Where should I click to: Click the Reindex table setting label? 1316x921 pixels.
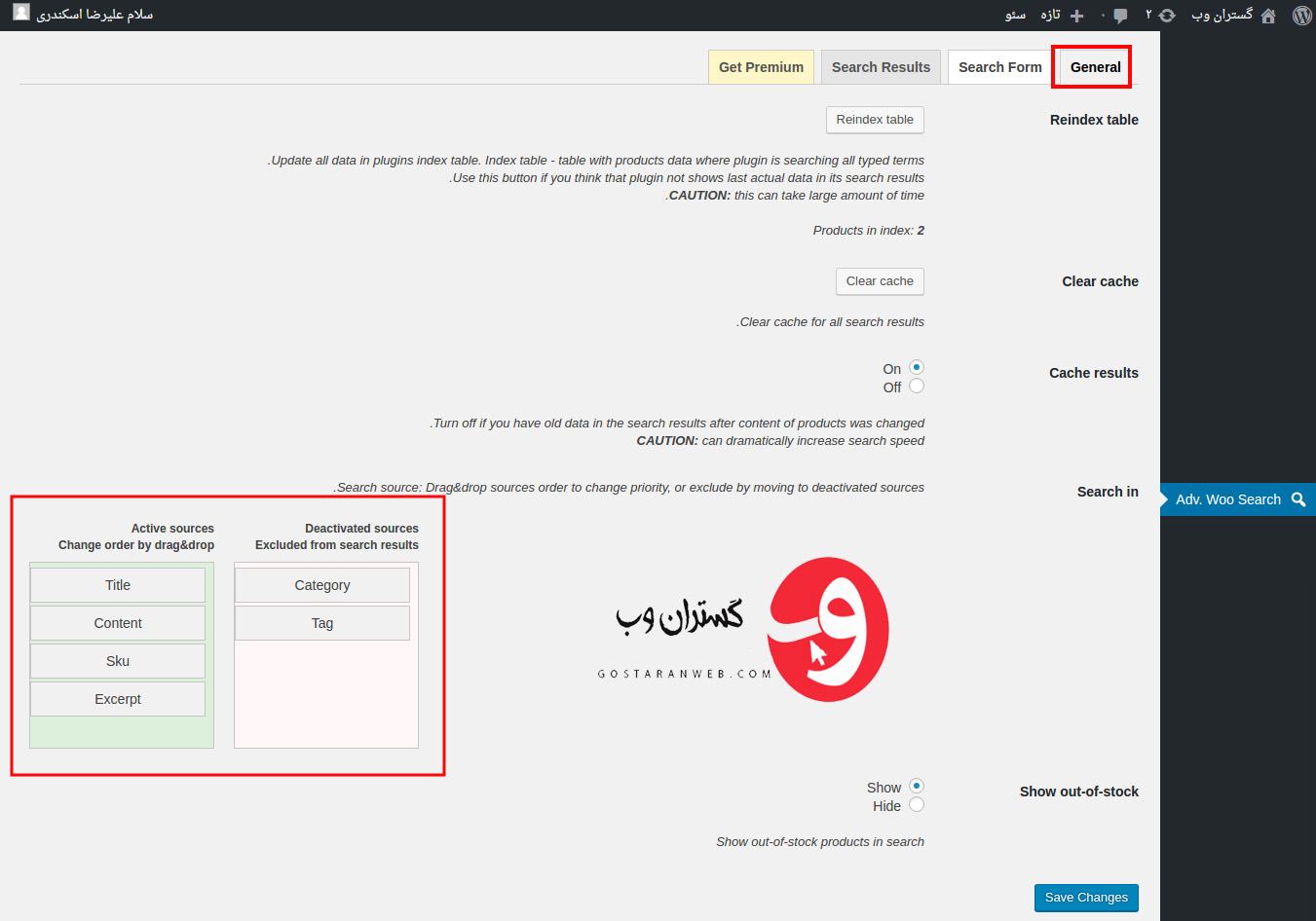(x=1094, y=120)
